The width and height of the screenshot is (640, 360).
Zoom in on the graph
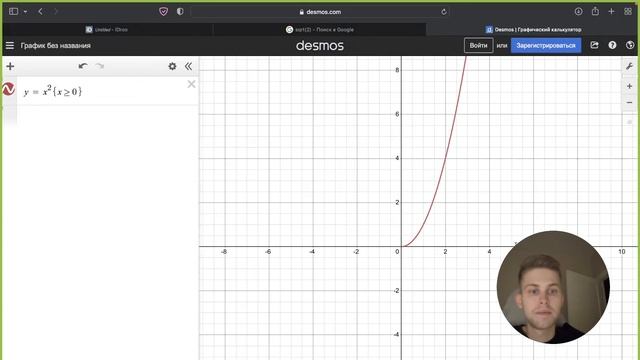click(x=629, y=86)
